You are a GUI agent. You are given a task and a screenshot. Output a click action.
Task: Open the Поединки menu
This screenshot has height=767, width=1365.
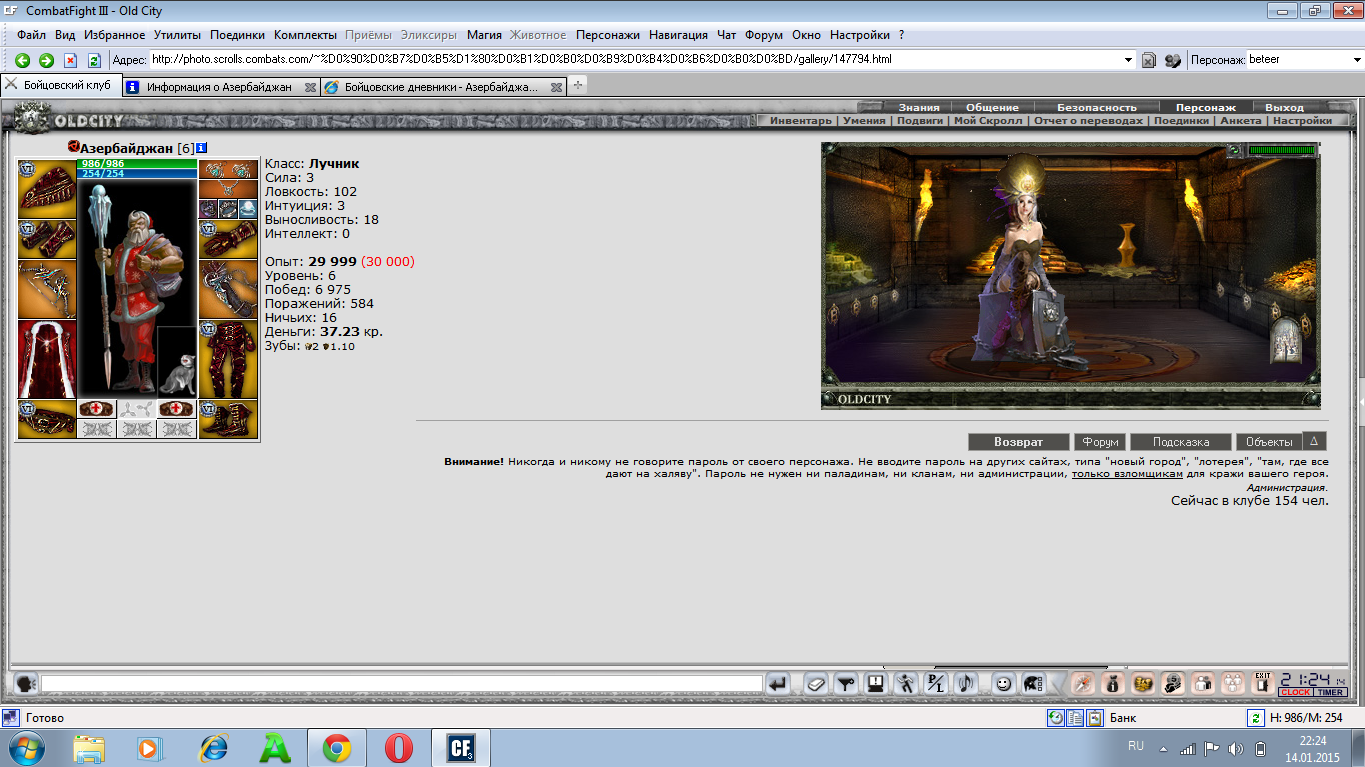click(237, 34)
